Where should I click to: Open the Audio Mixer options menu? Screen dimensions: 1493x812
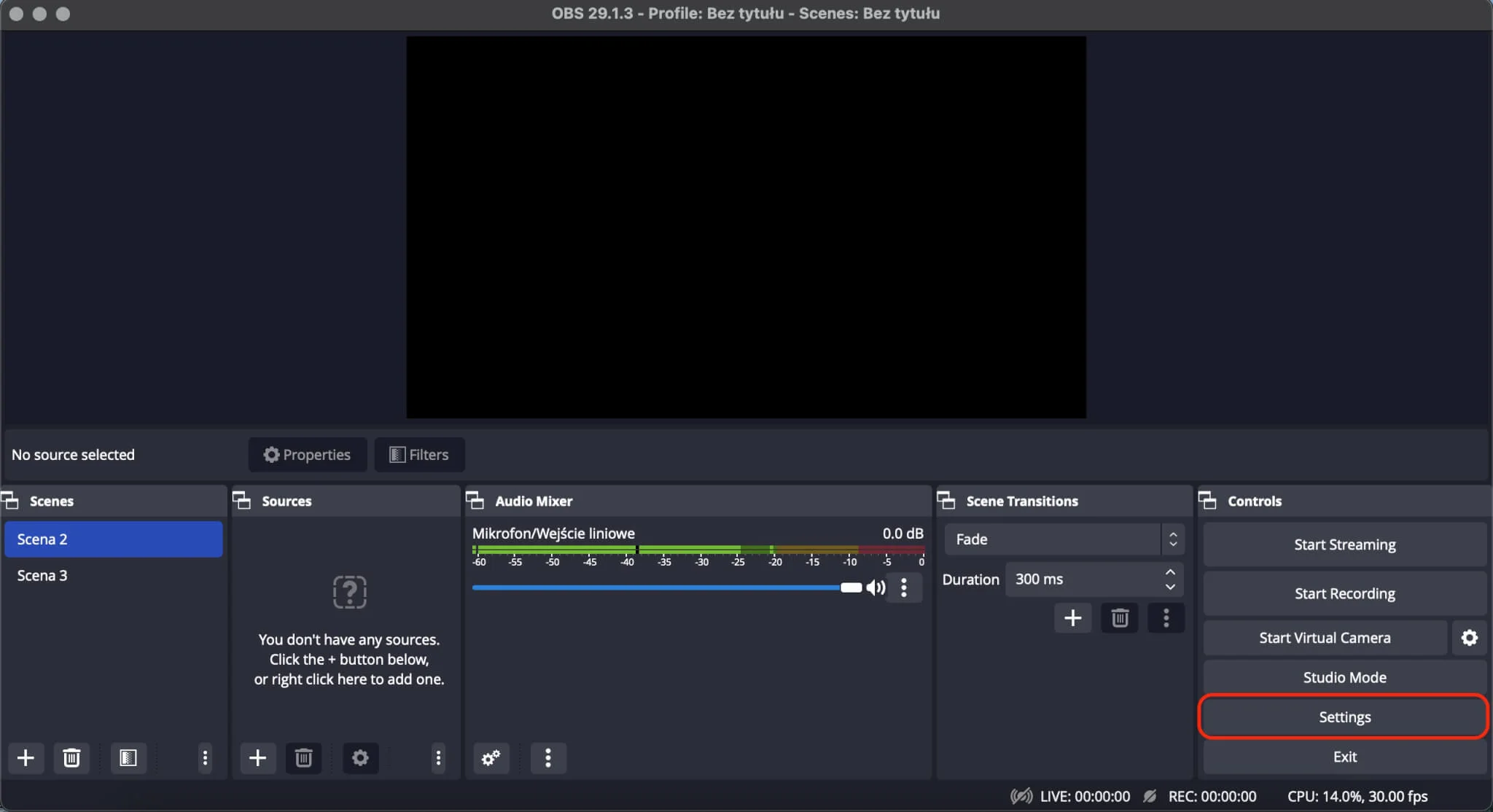[x=547, y=758]
